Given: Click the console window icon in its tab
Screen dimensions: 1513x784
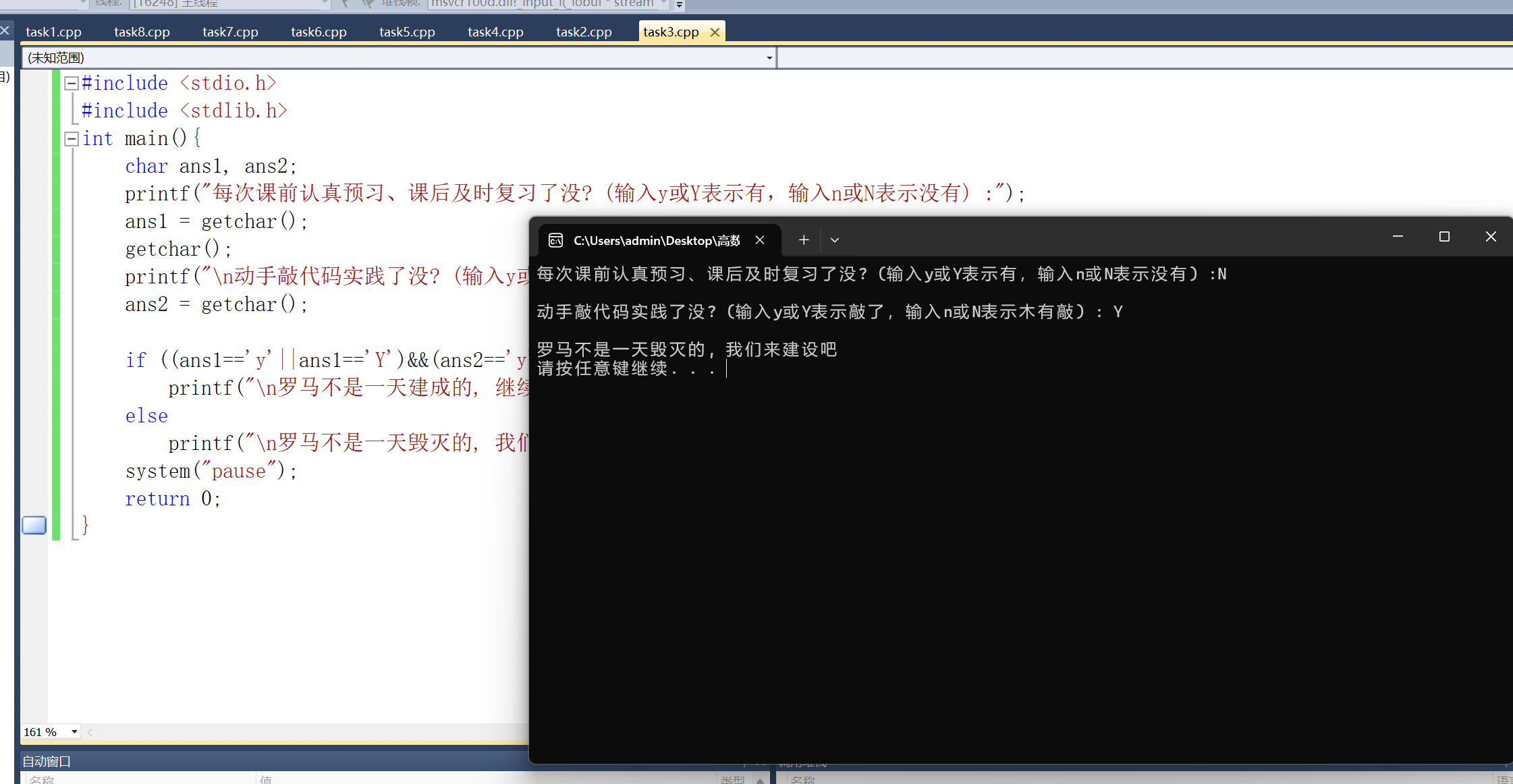Looking at the screenshot, I should point(556,240).
